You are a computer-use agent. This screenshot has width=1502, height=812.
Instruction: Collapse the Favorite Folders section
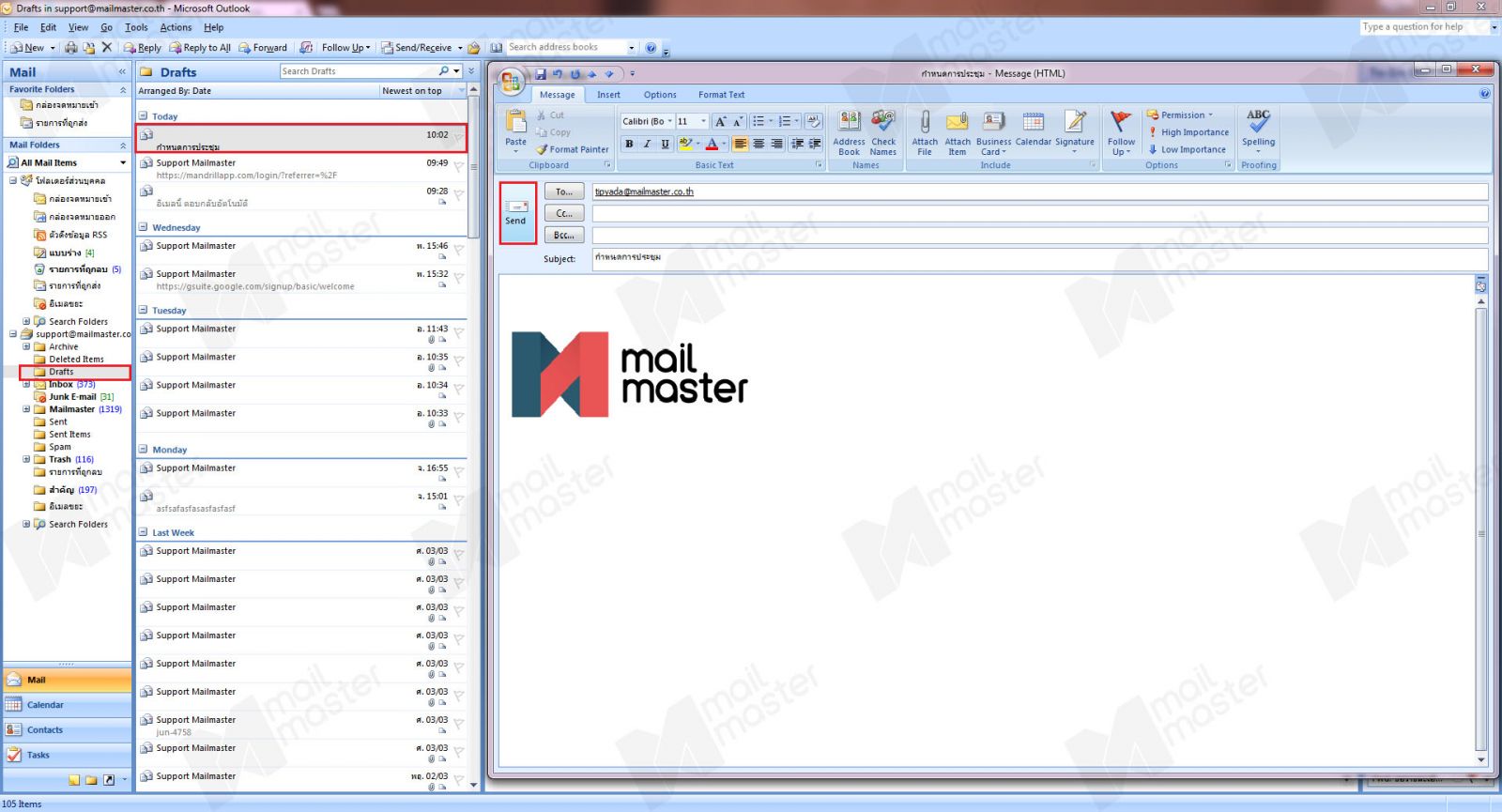[x=123, y=90]
